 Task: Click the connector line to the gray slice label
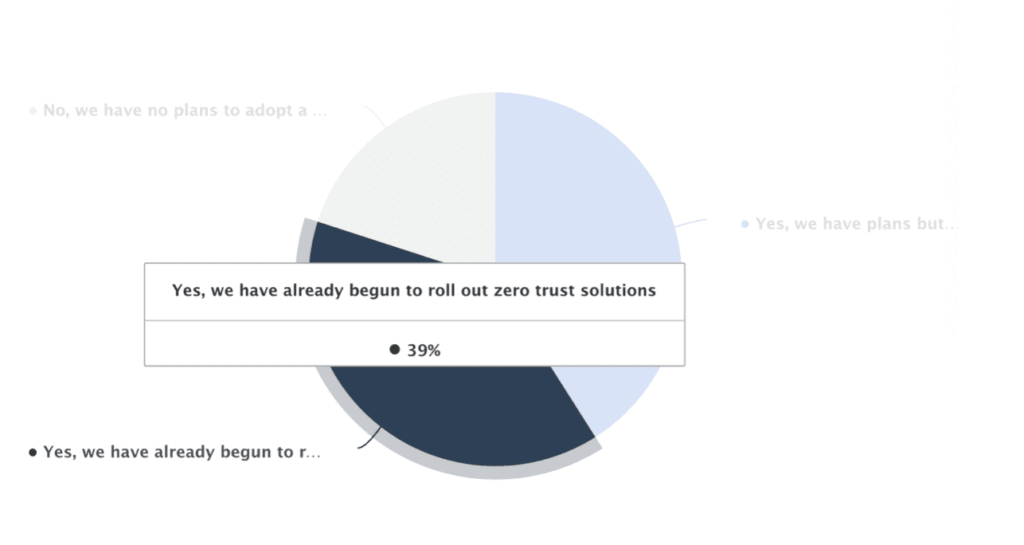(374, 116)
